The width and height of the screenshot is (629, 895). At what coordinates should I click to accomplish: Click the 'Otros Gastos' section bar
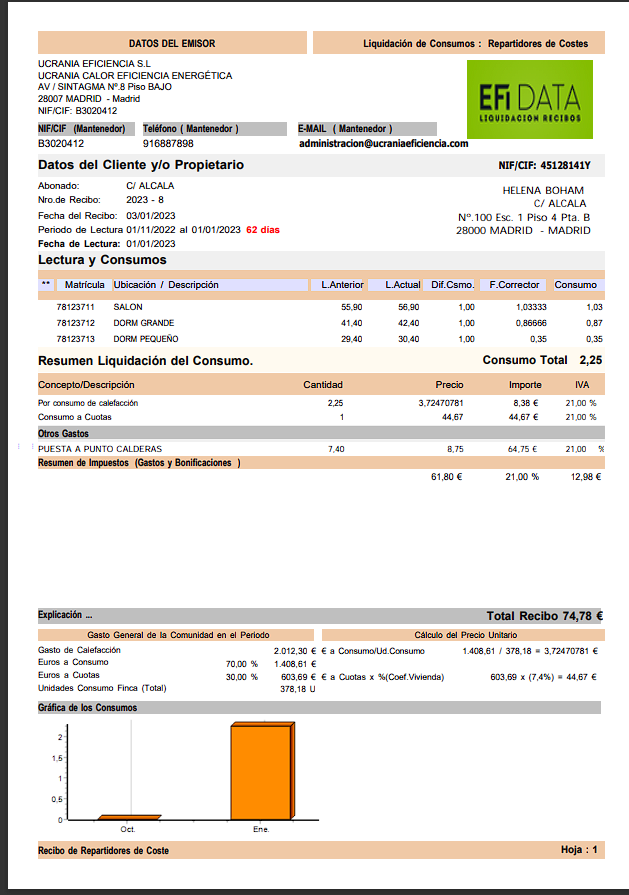[321, 433]
